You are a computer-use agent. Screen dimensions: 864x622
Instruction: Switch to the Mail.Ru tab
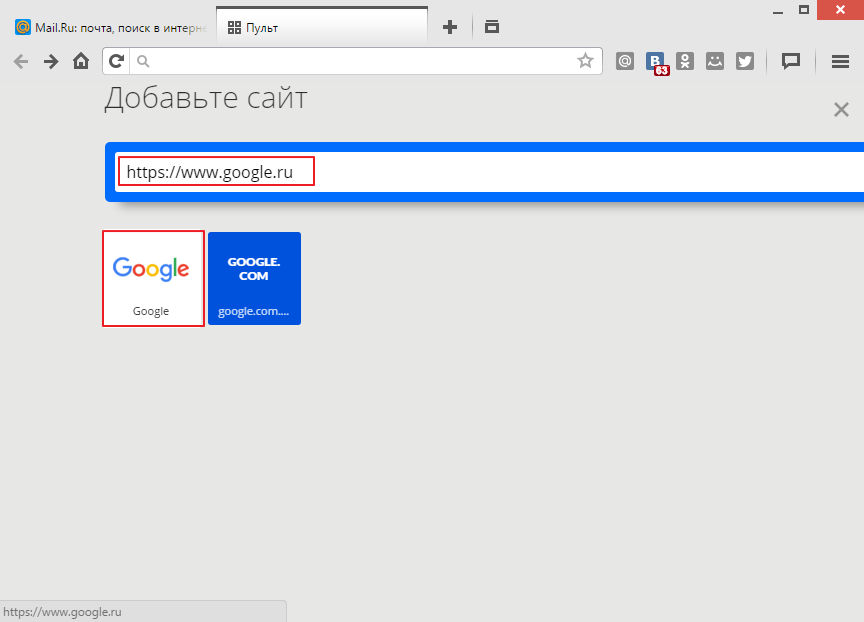tap(110, 28)
